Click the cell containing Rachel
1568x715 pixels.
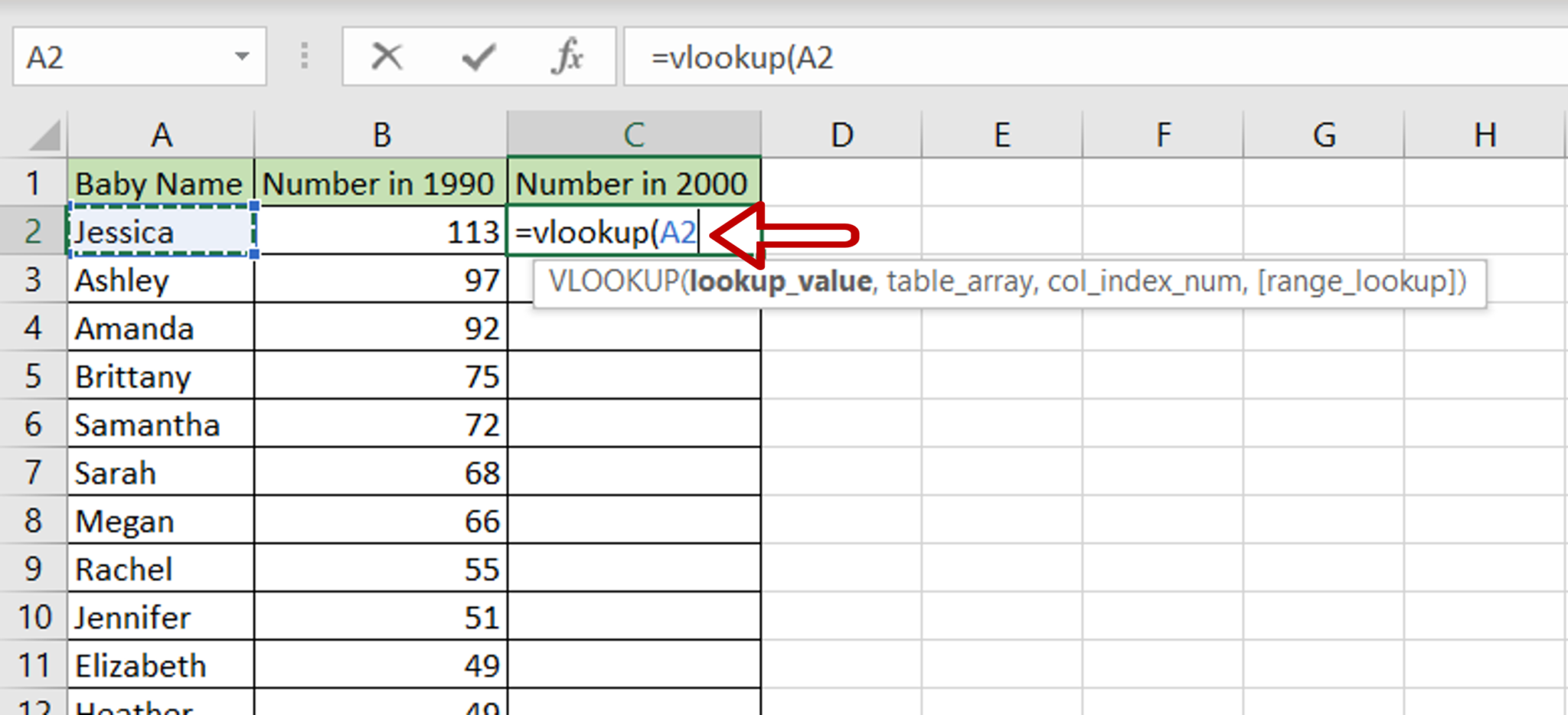point(161,568)
